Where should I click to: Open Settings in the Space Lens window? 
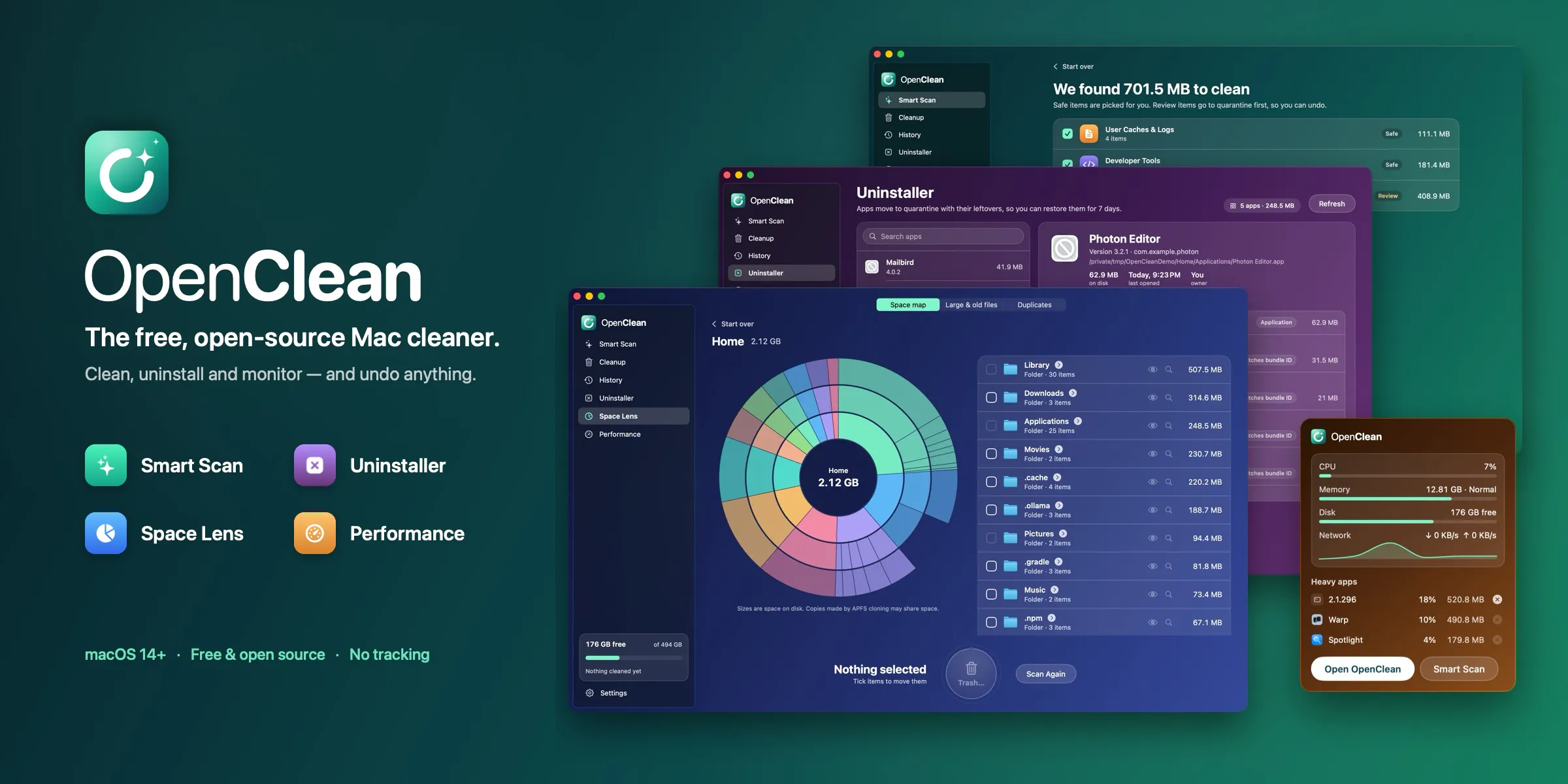(606, 693)
